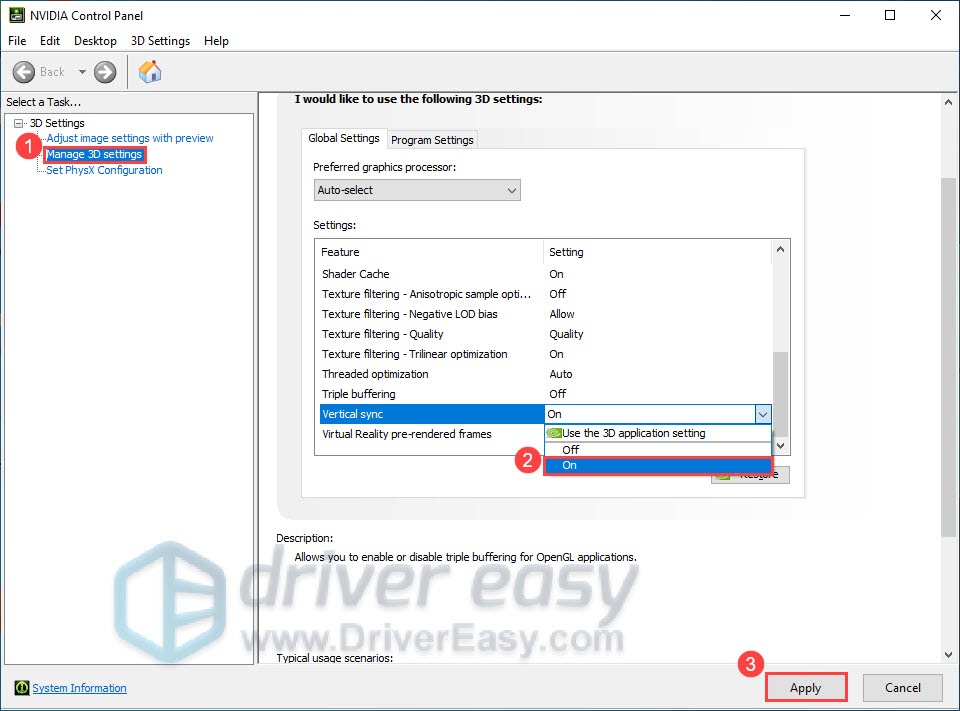Click main pane scroll down arrow
This screenshot has width=960, height=711.
point(948,655)
